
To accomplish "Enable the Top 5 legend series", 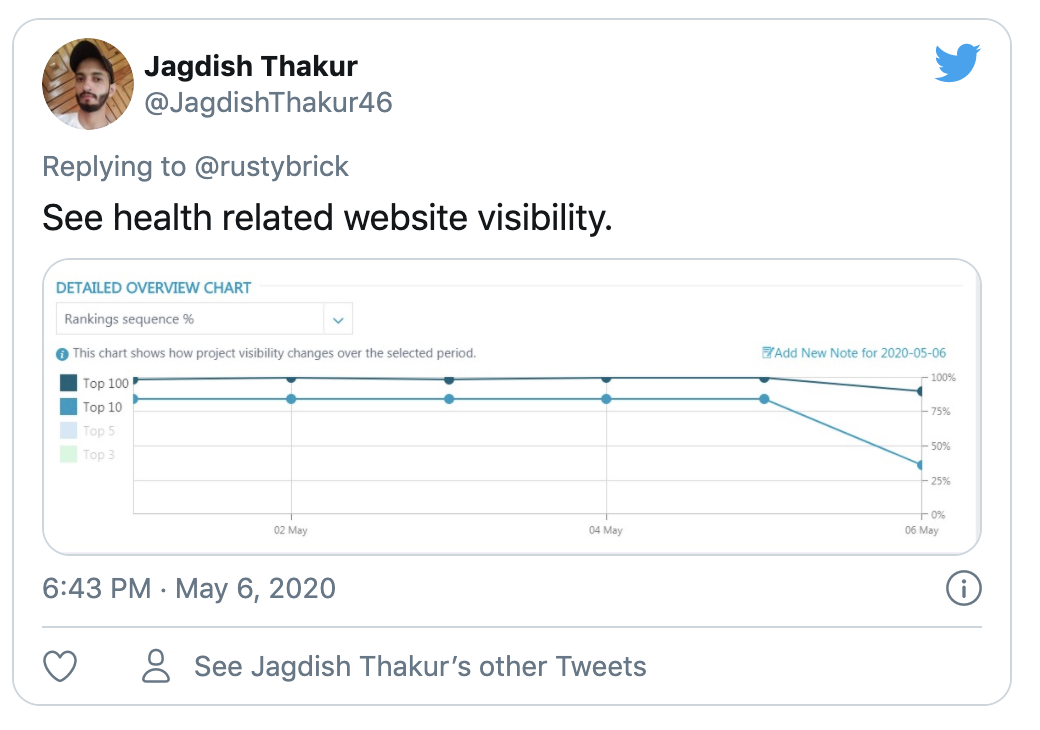I will [87, 431].
